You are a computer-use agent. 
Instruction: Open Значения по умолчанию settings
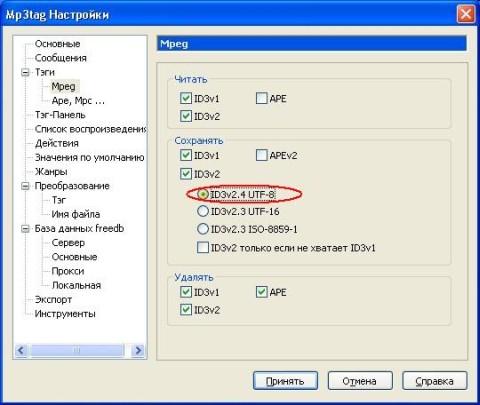coord(90,157)
